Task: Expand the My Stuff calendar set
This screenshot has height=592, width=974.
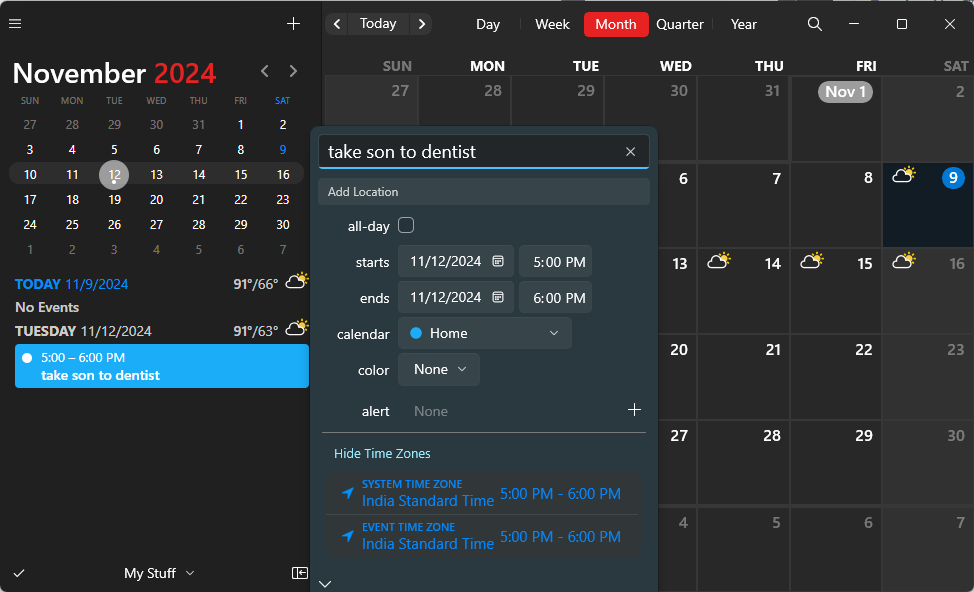Action: click(158, 573)
